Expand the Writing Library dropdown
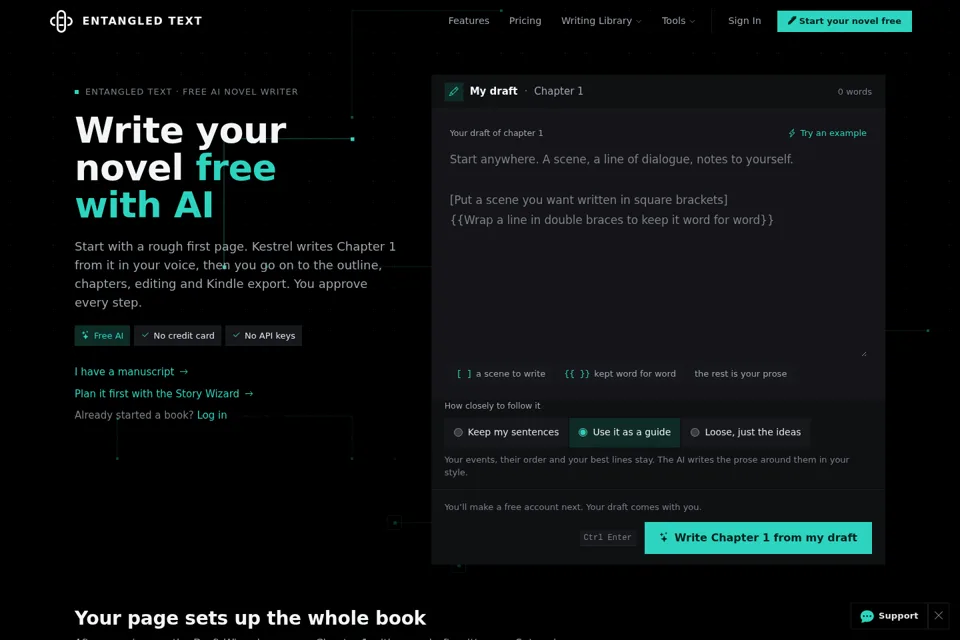This screenshot has width=960, height=640. [601, 21]
